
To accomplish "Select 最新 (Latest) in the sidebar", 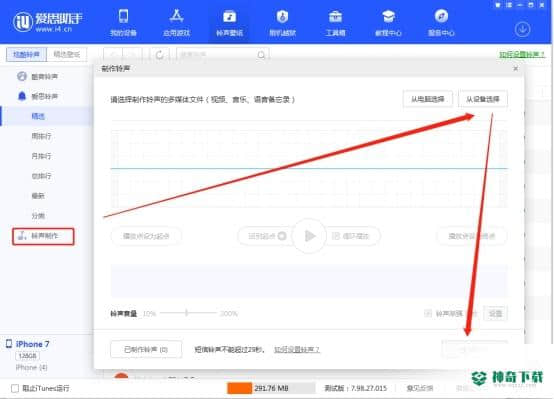I will tap(38, 196).
